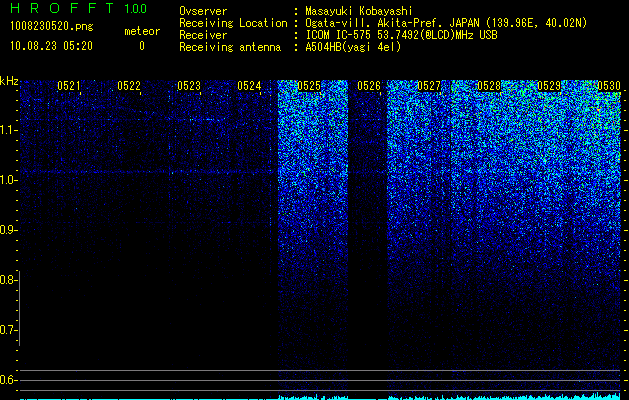Click the observer name Masayuki Kobayashi
This screenshot has height=400, width=629.
coord(359,11)
